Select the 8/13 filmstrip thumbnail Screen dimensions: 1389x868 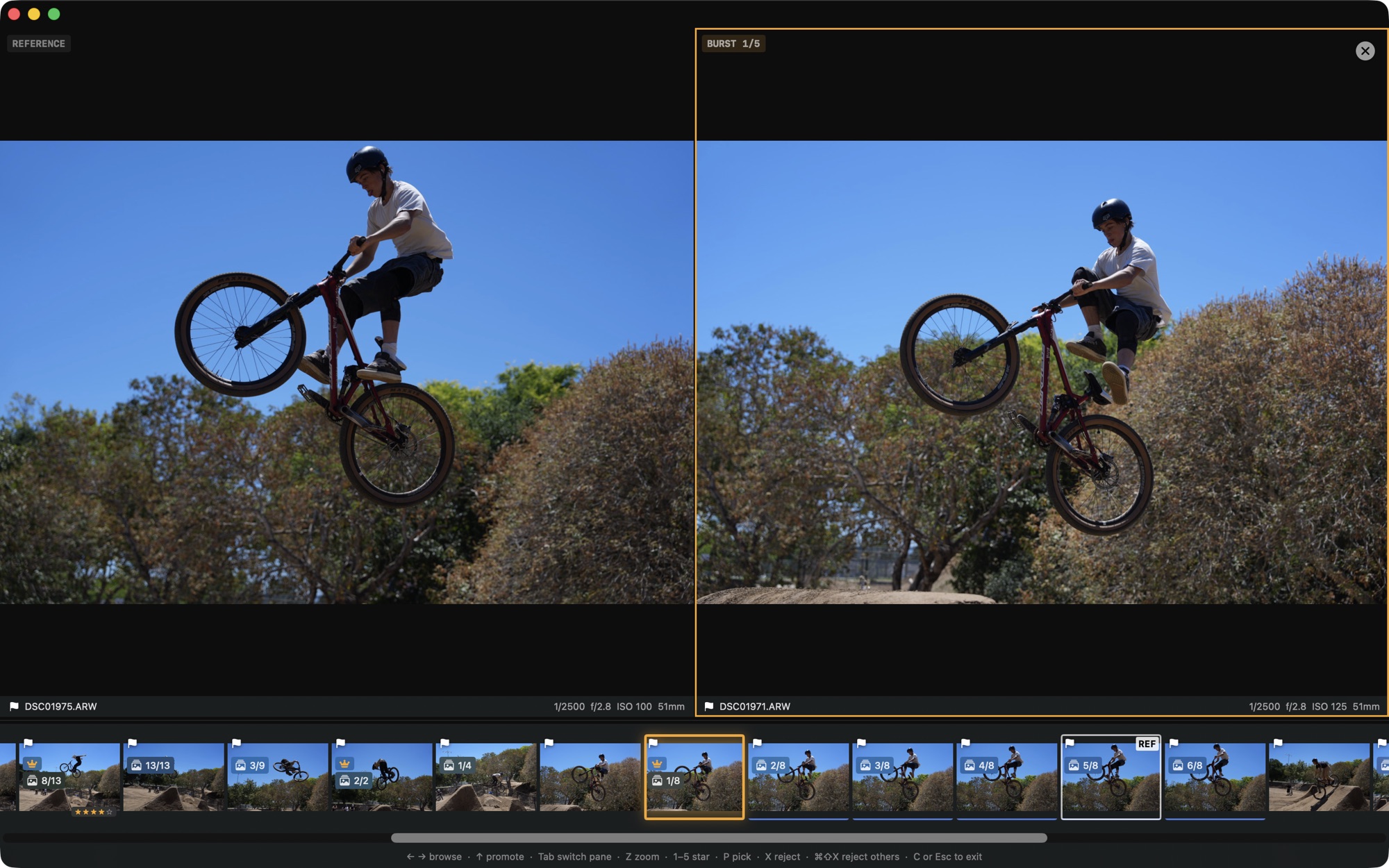coord(69,777)
